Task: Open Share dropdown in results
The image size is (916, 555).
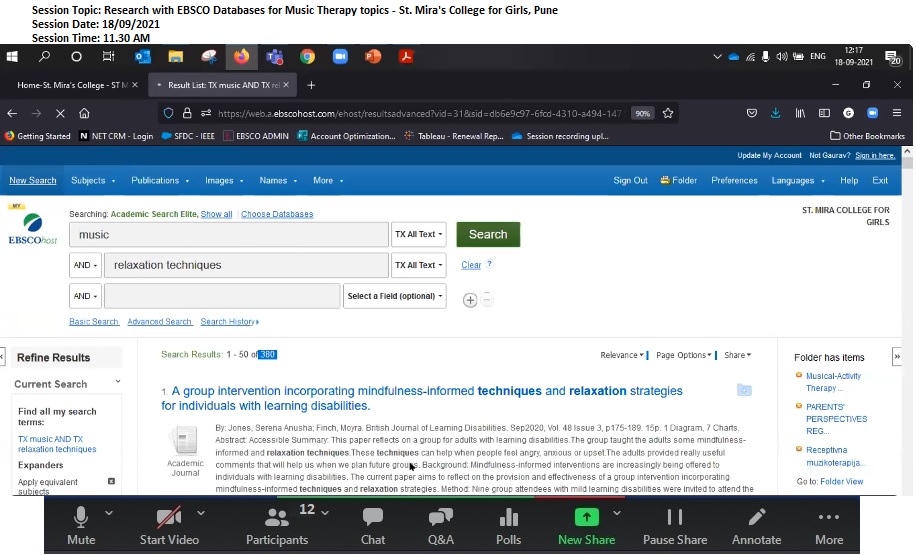Action: coord(737,355)
